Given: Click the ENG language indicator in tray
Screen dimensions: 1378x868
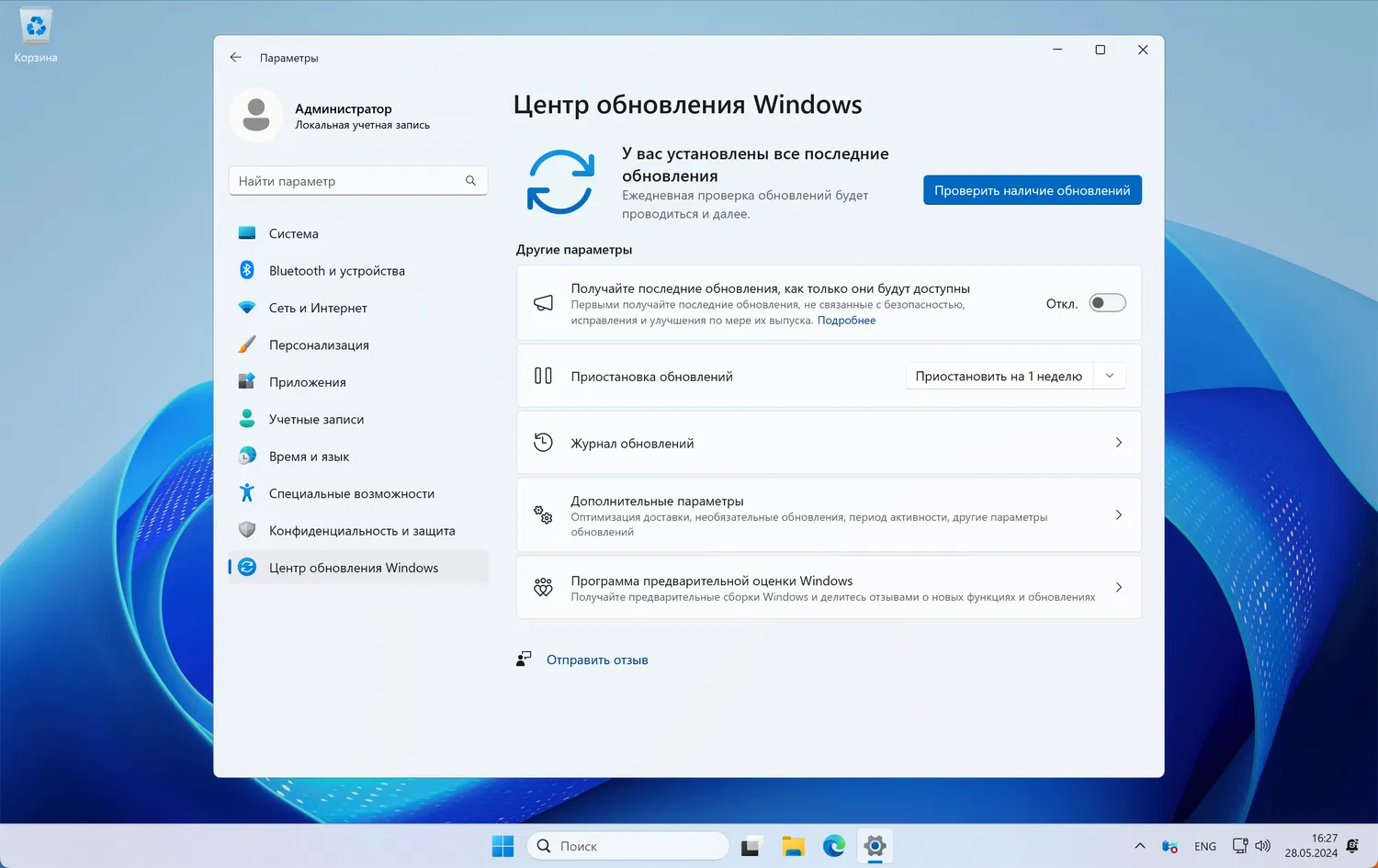Looking at the screenshot, I should (1205, 846).
